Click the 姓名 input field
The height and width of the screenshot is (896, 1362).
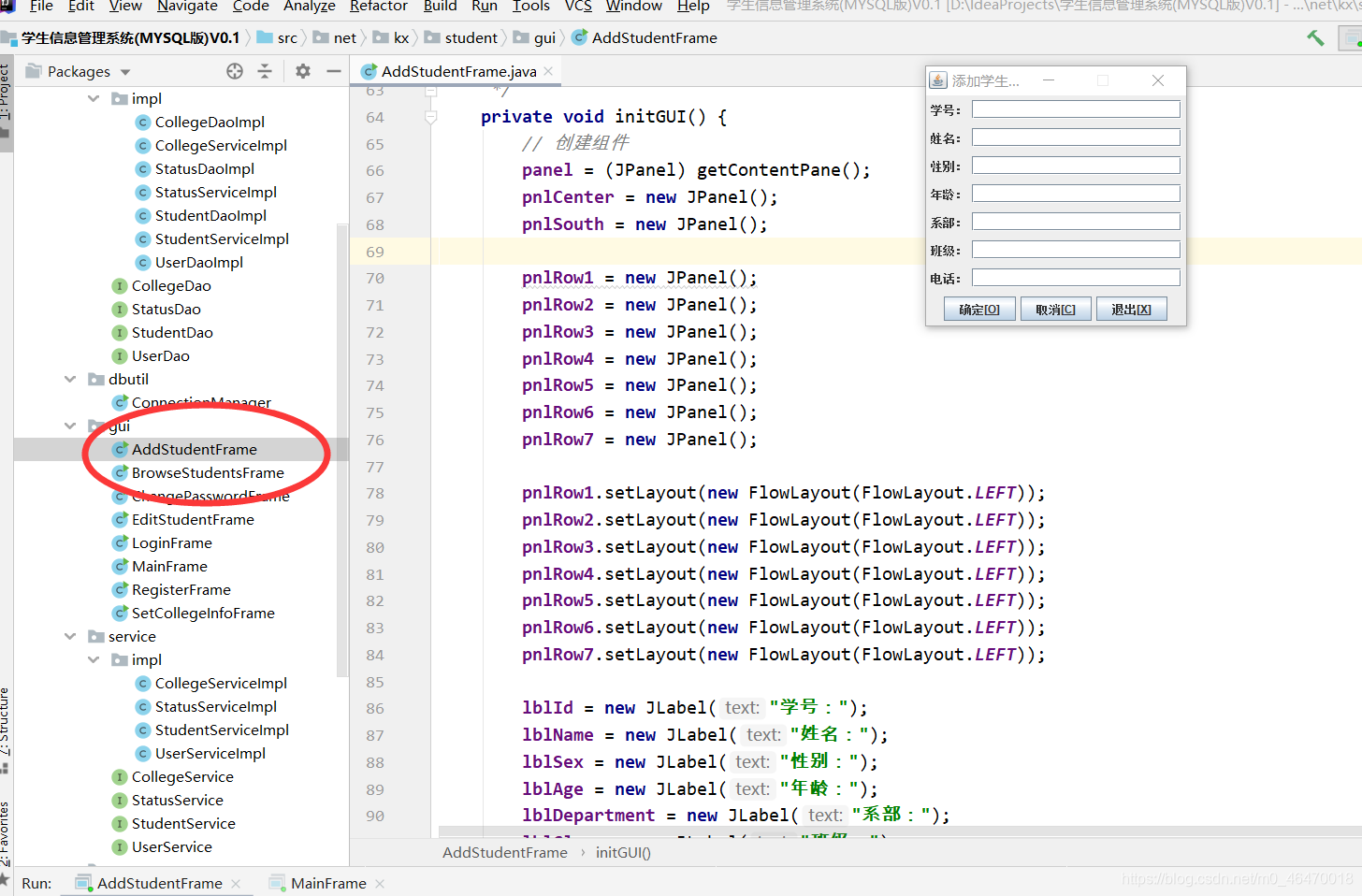pos(1076,137)
